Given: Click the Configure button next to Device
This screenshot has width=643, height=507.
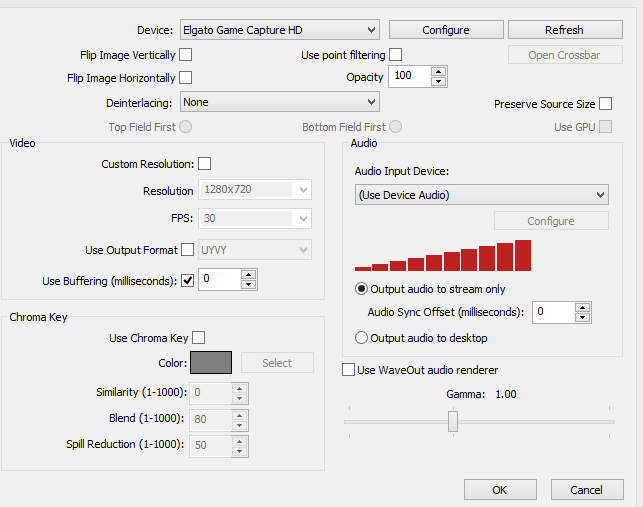Looking at the screenshot, I should [x=446, y=30].
